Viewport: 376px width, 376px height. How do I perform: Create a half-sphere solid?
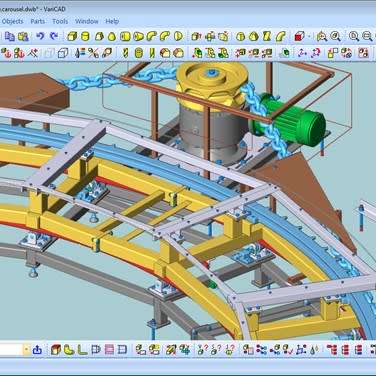pos(179,36)
